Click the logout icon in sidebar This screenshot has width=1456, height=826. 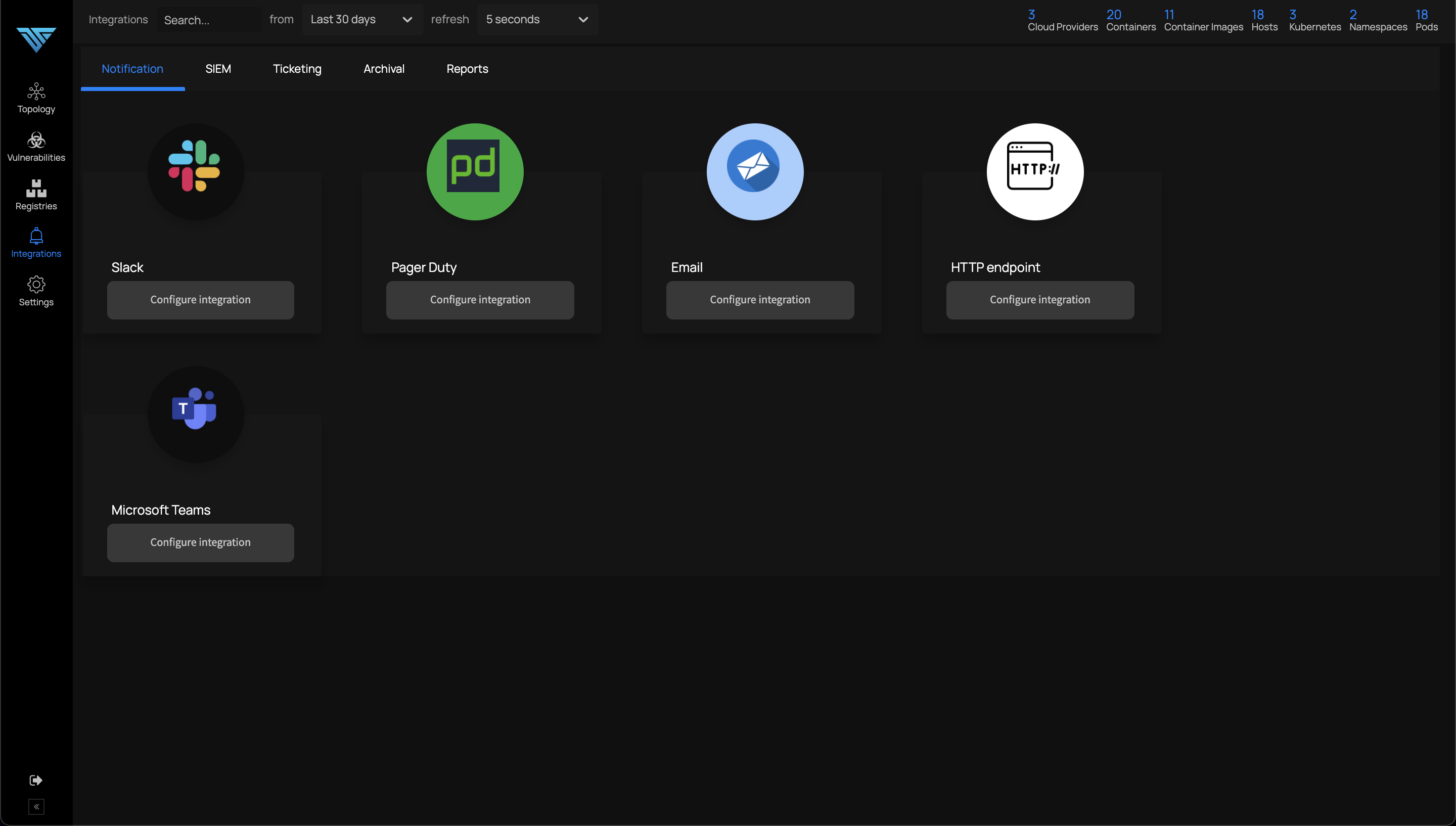pyautogui.click(x=36, y=780)
